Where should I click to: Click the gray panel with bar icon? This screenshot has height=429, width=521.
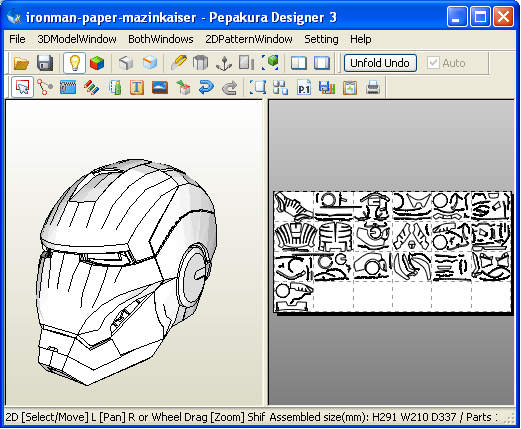coord(246,63)
